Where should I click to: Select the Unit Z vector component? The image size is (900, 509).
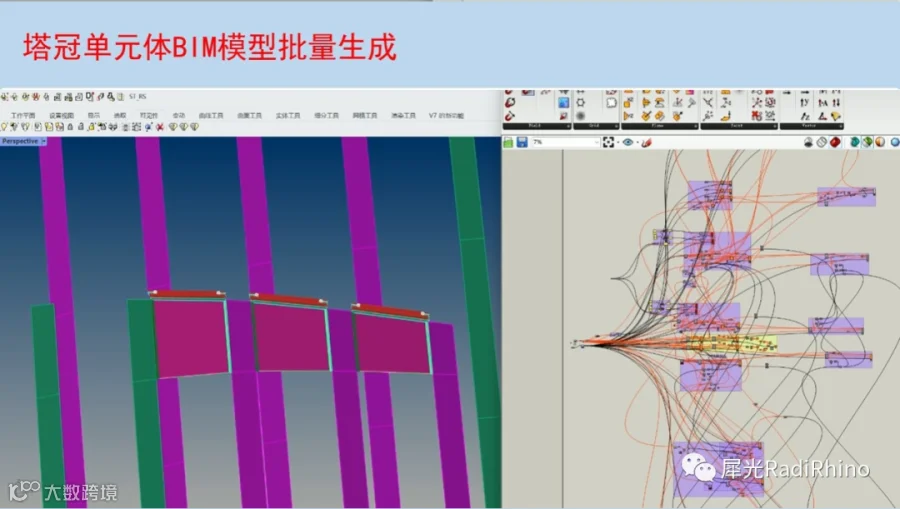pos(805,115)
